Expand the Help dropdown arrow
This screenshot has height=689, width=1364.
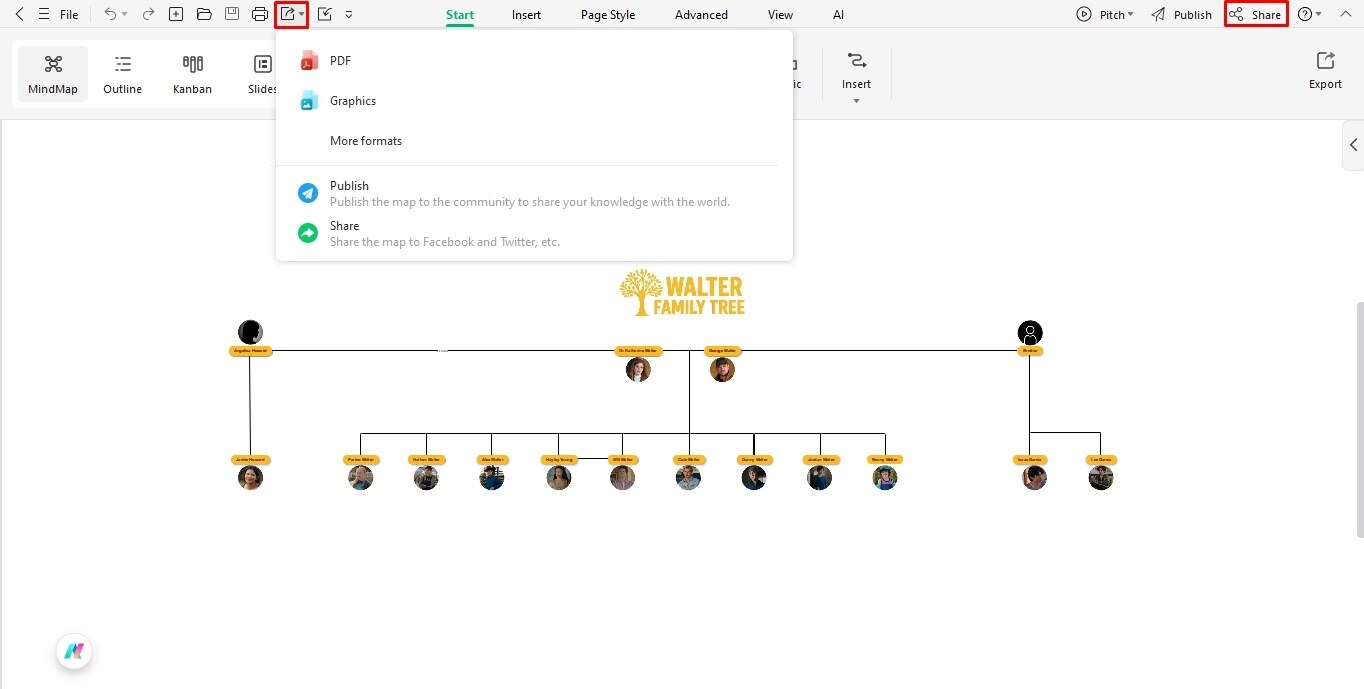[x=1318, y=14]
